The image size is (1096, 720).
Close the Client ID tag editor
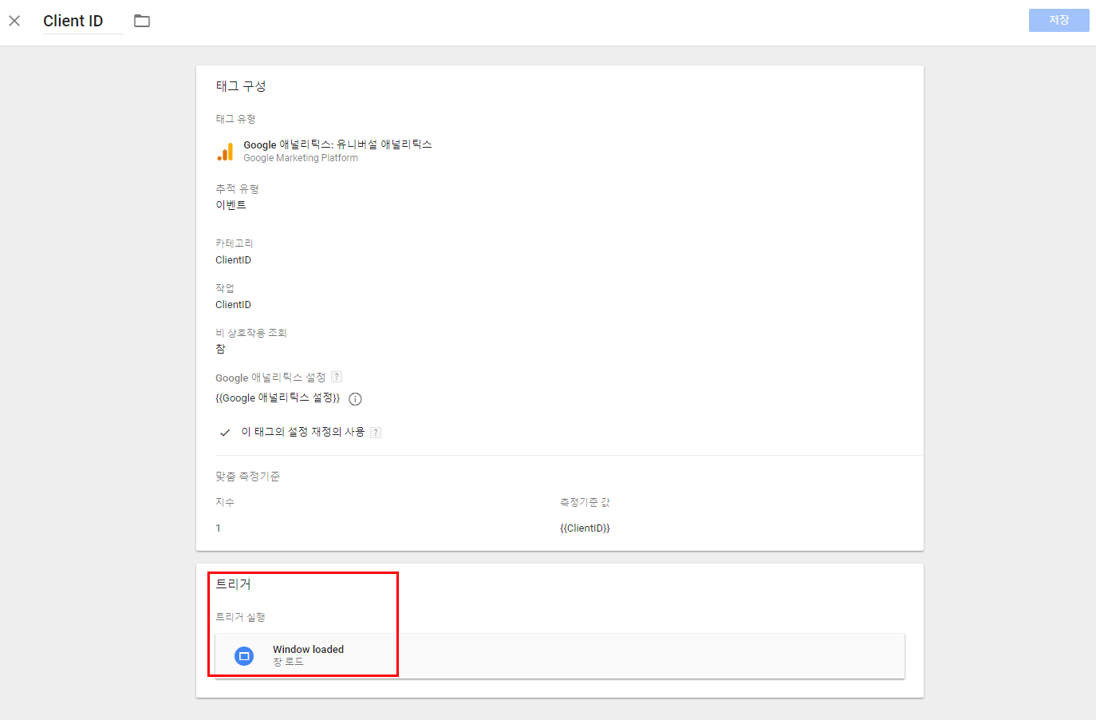[x=14, y=21]
